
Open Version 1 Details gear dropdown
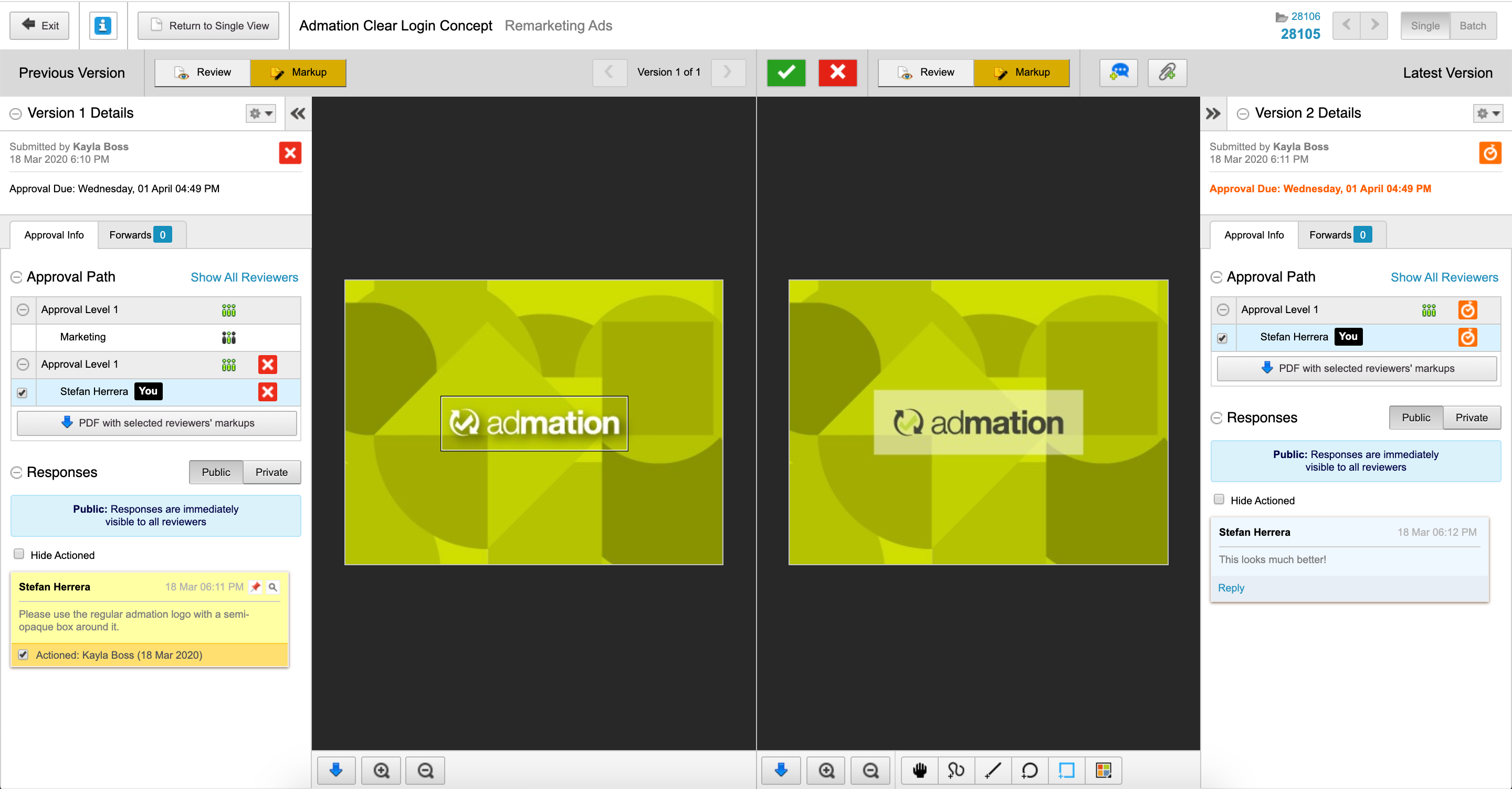pyautogui.click(x=260, y=113)
